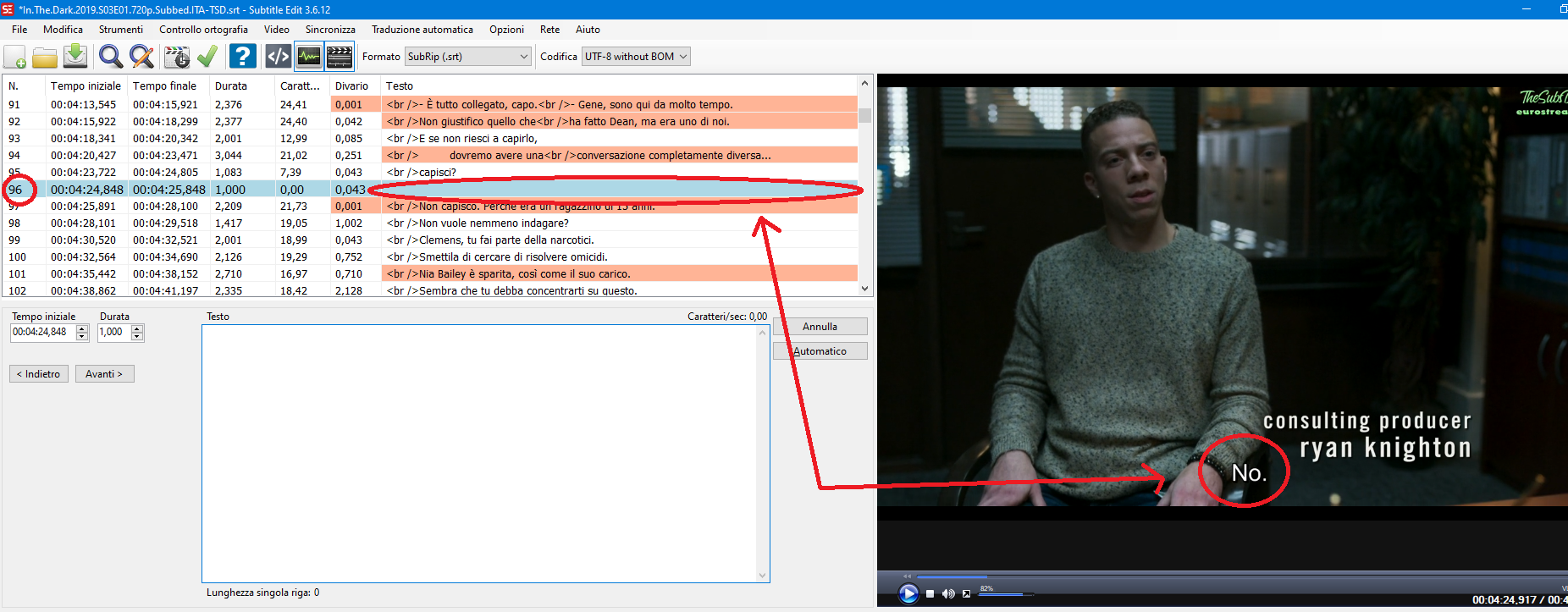This screenshot has height=612, width=1568.
Task: Open Help question mark icon
Action: [242, 57]
